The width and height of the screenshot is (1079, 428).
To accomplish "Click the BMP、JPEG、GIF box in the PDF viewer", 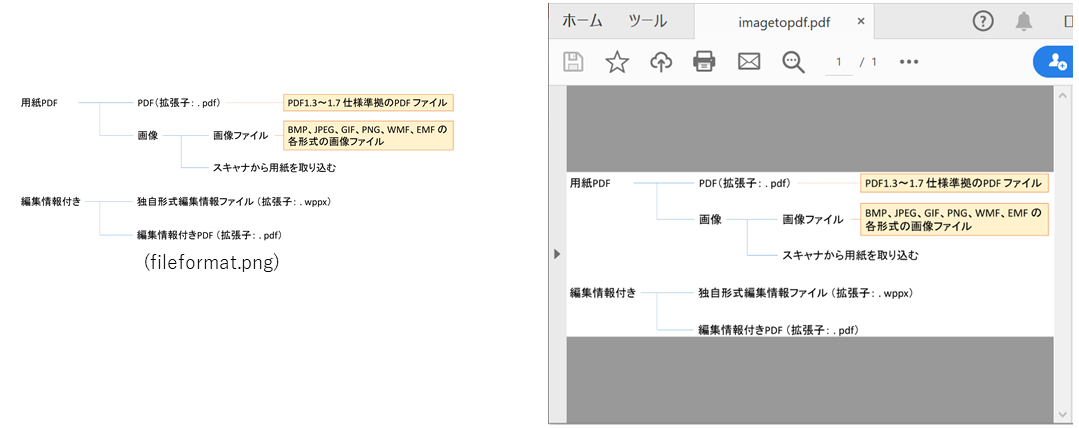I will [x=954, y=220].
